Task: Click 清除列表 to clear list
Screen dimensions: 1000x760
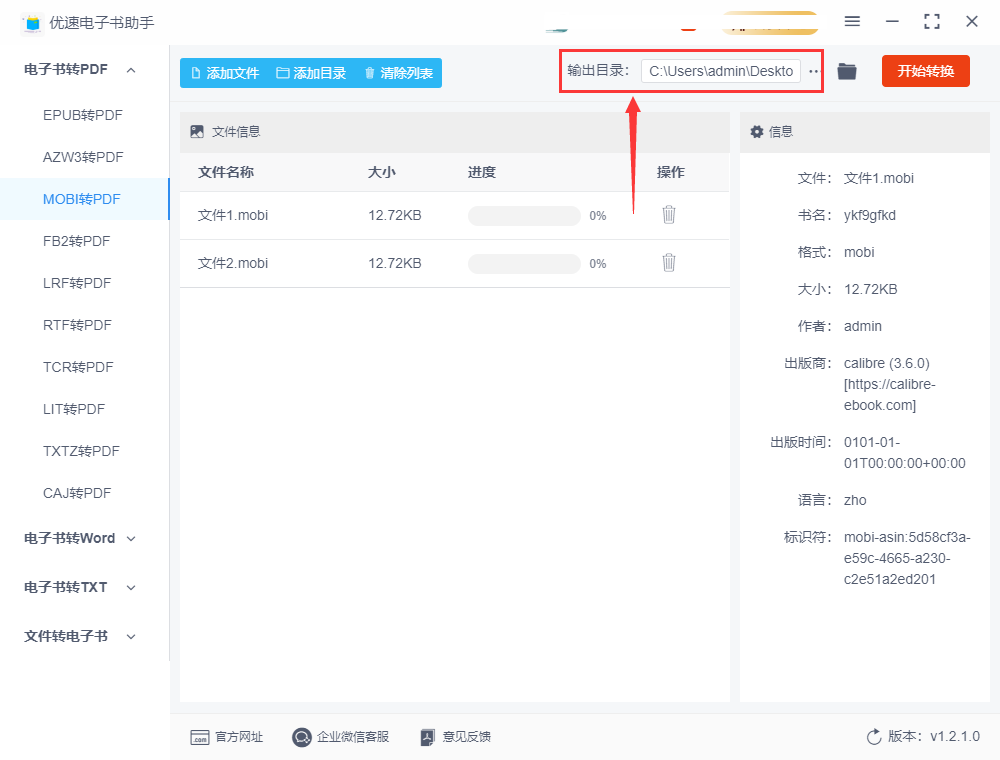Action: [398, 73]
